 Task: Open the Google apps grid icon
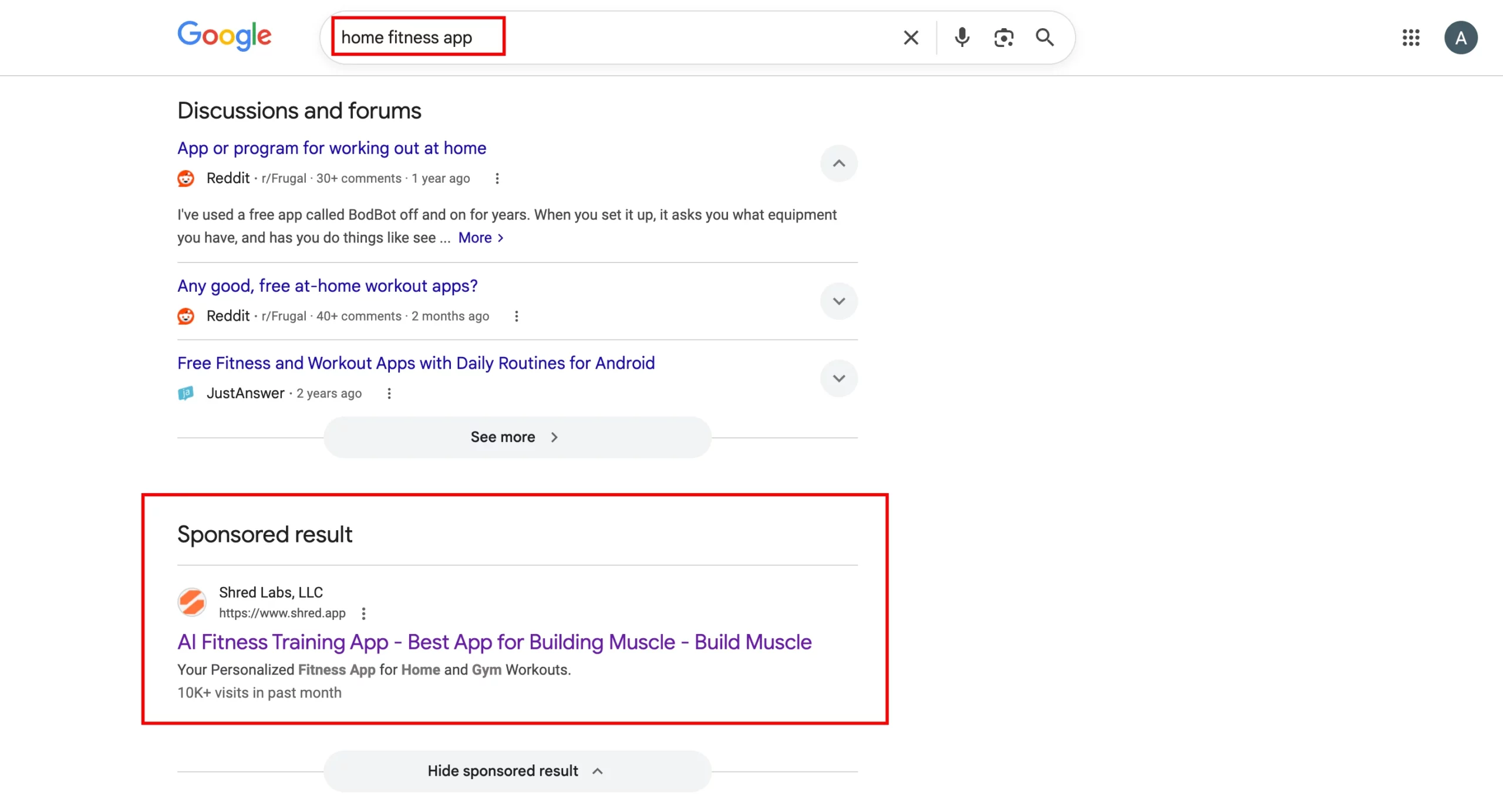(1411, 38)
